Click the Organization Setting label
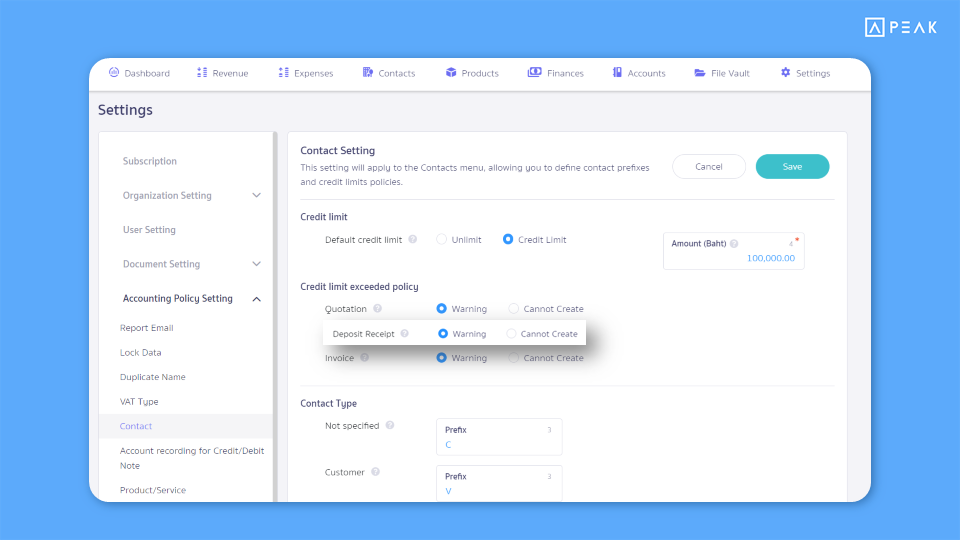 (167, 195)
